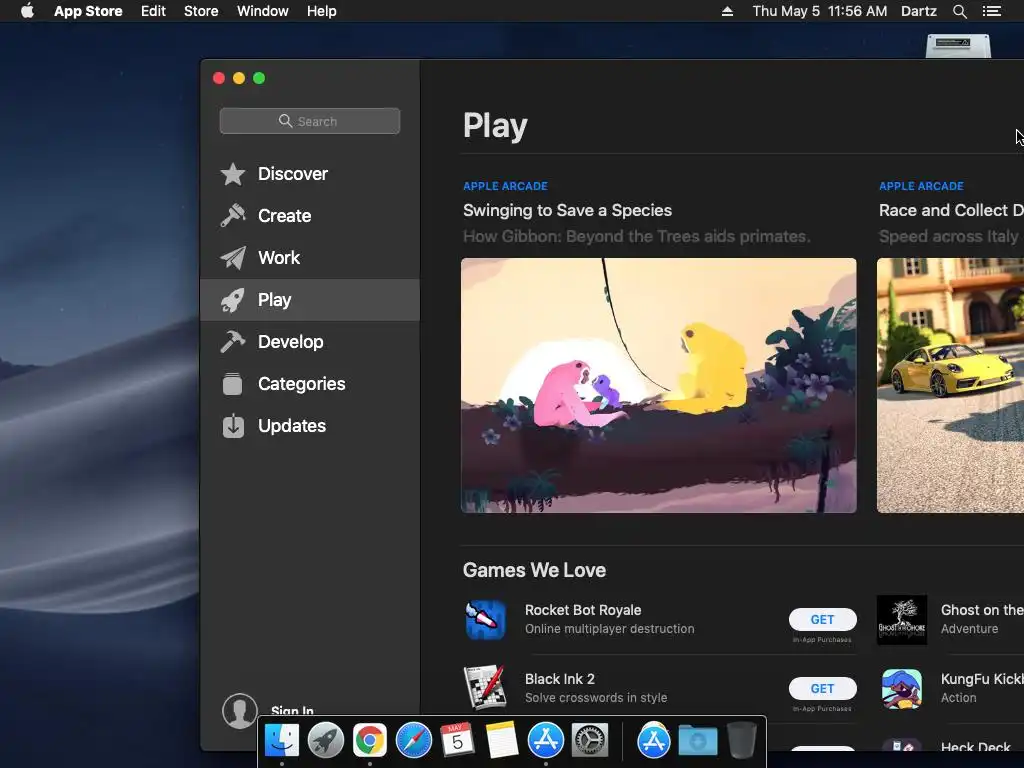Open the Trash in the Dock

point(741,741)
